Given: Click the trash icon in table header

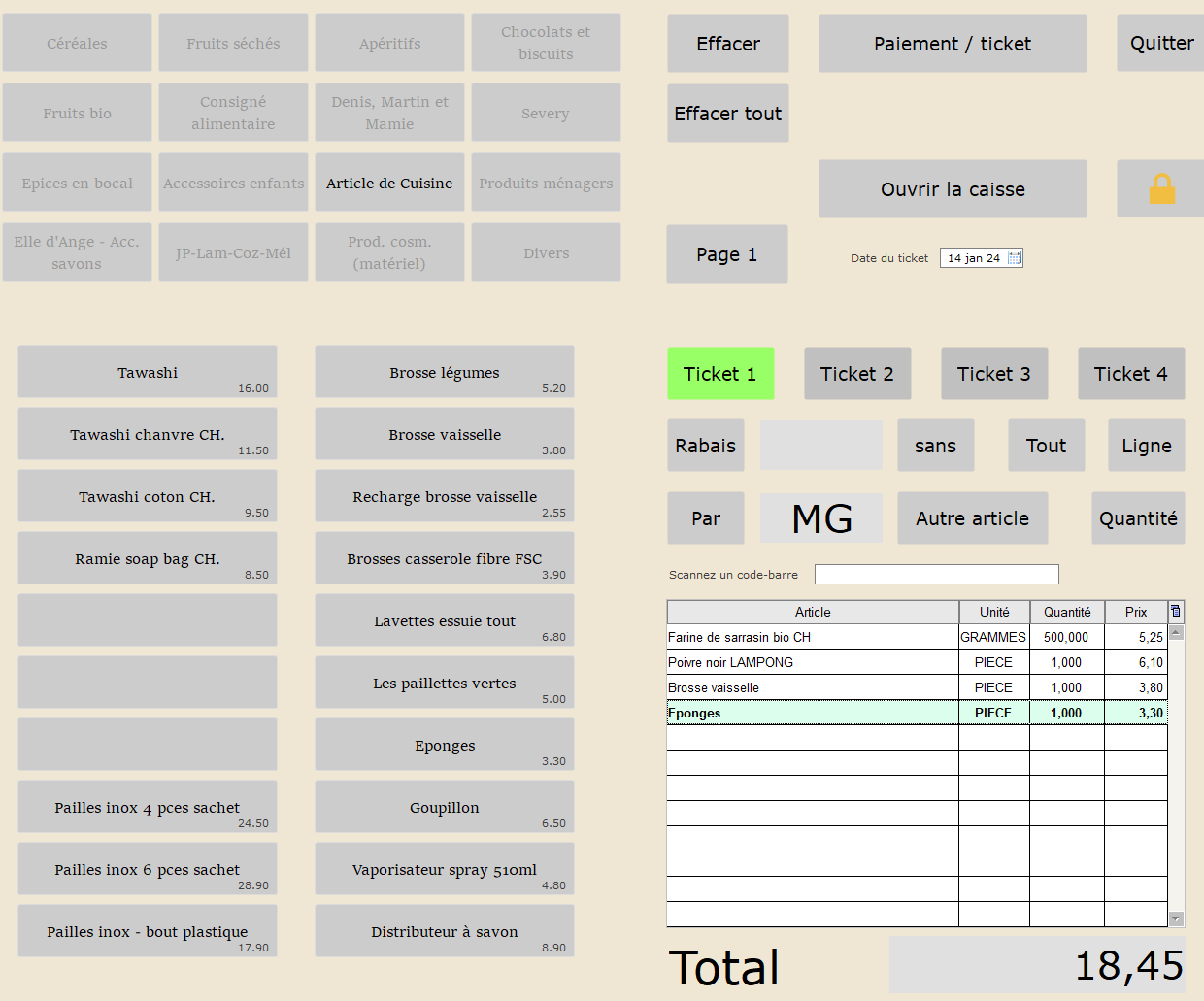Looking at the screenshot, I should pos(1175,611).
